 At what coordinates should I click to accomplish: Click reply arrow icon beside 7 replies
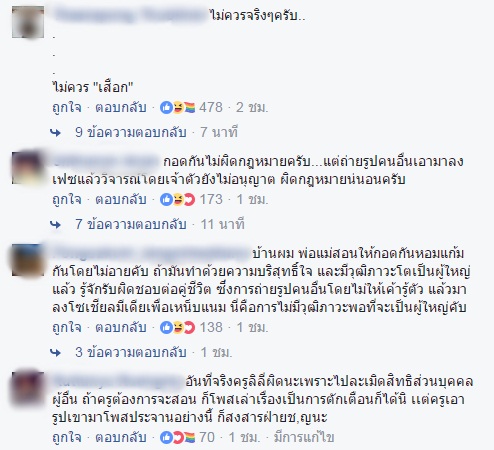click(x=56, y=225)
